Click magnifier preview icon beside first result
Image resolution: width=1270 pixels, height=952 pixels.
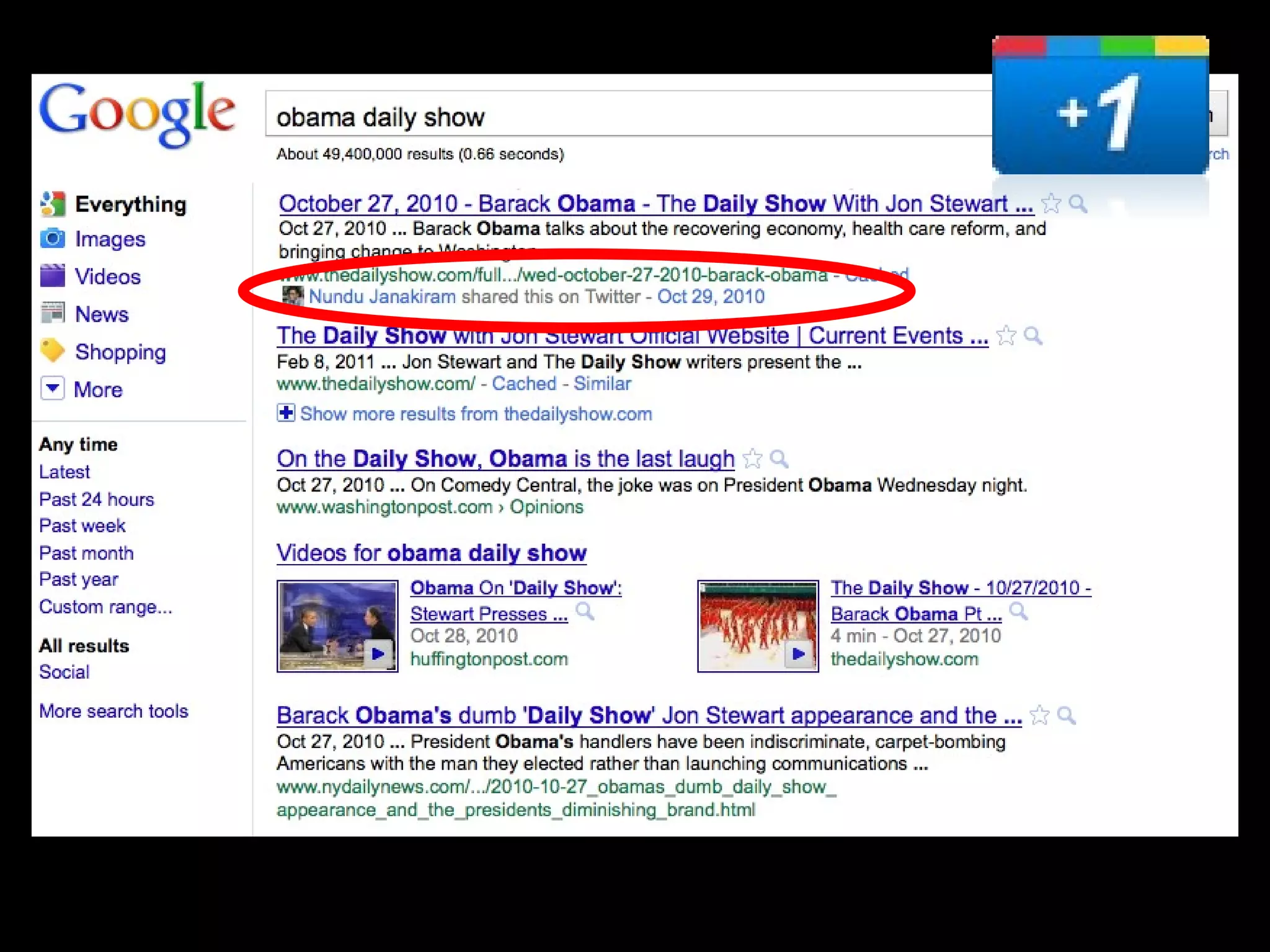tap(1078, 203)
